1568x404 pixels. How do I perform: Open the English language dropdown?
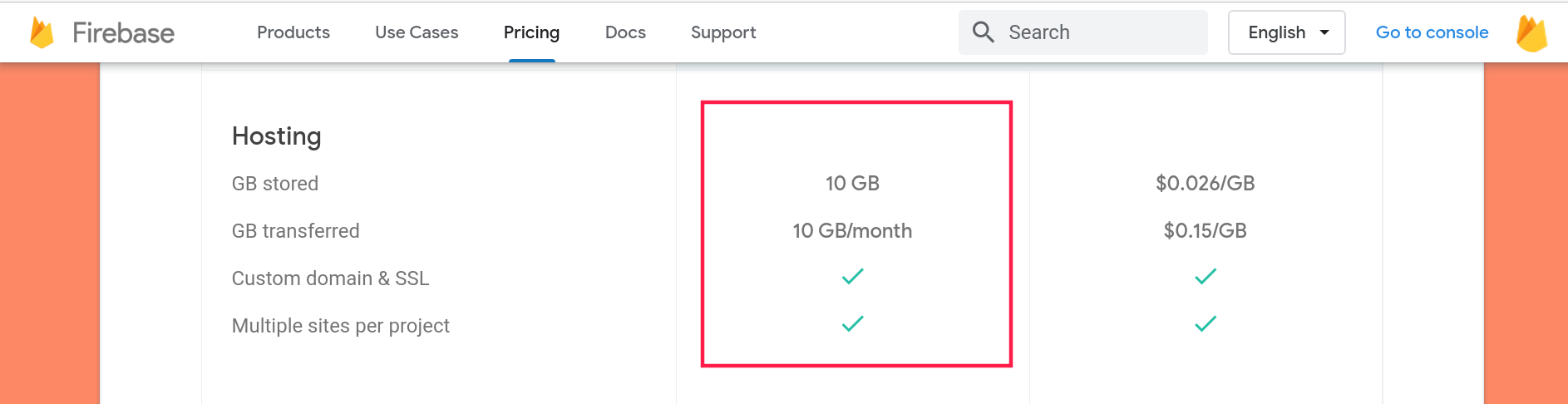pyautogui.click(x=1287, y=32)
